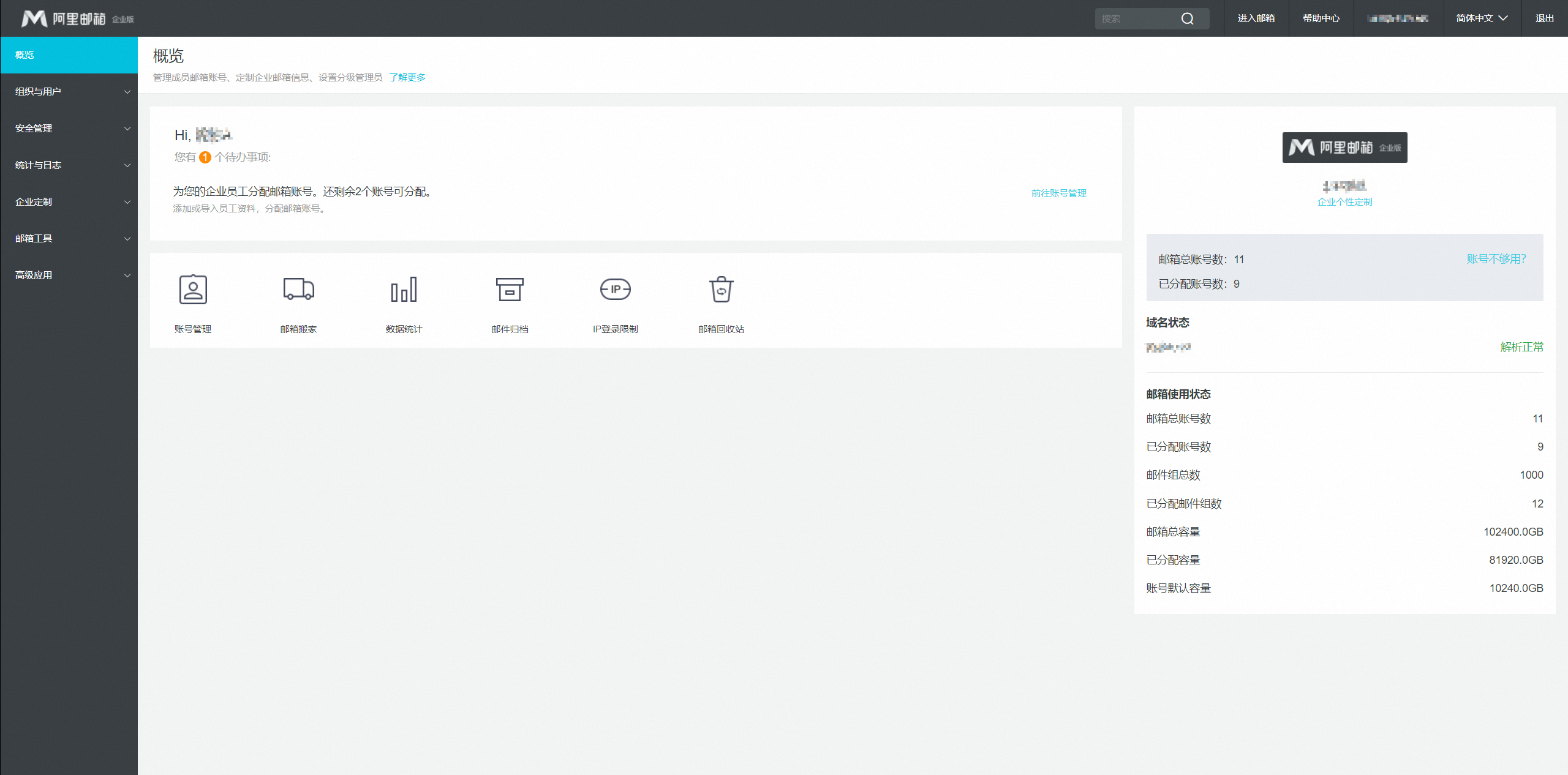This screenshot has height=775, width=1568.
Task: Open the 账号管理 account management icon
Action: 193,290
